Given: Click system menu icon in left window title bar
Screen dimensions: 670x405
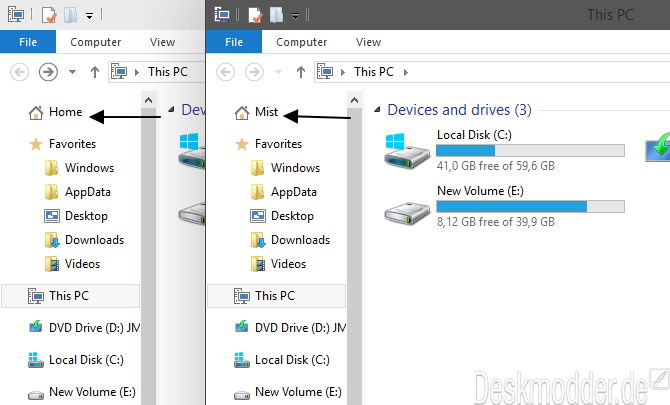Looking at the screenshot, I should pyautogui.click(x=16, y=15).
